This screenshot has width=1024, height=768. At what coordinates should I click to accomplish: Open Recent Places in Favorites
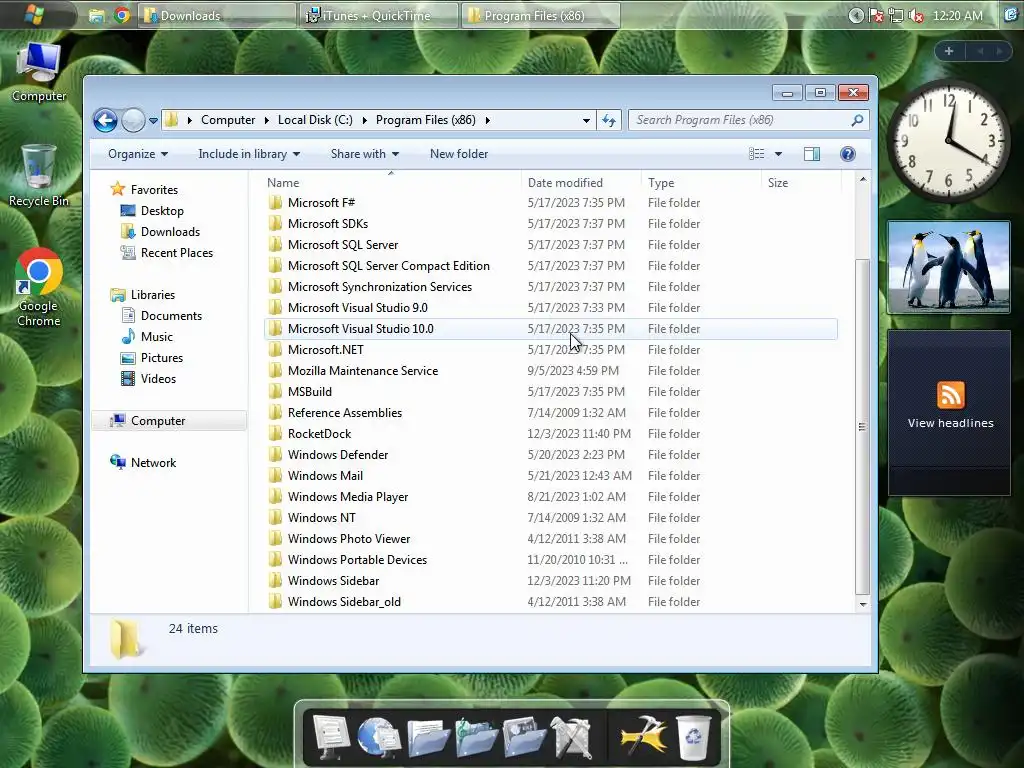pos(176,253)
